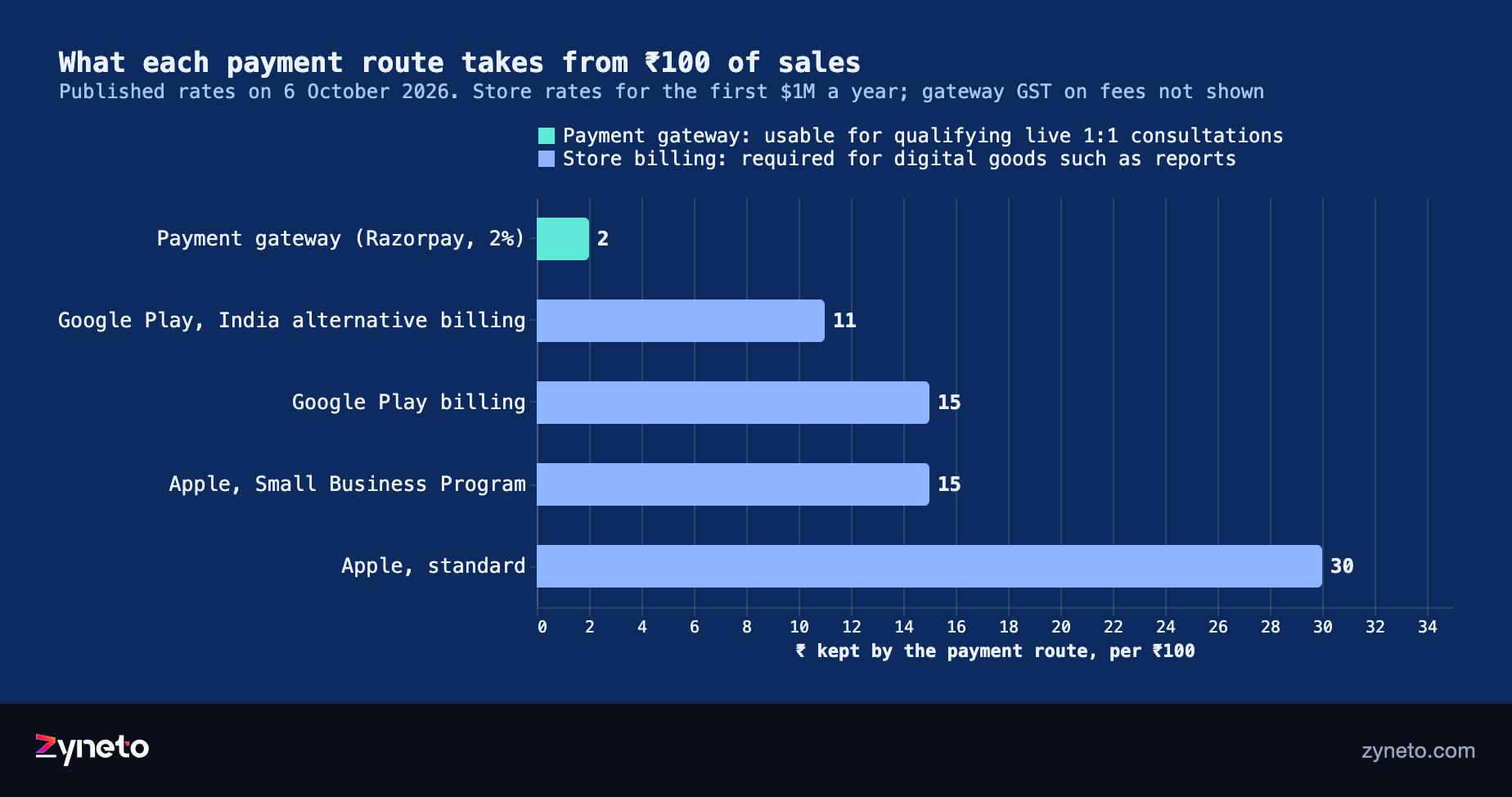Click the value '15' beside Google Play billing bar

(x=949, y=403)
